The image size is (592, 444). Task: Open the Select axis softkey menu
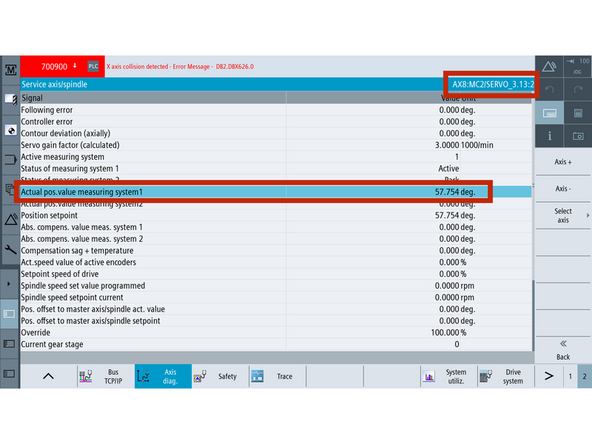pos(563,216)
